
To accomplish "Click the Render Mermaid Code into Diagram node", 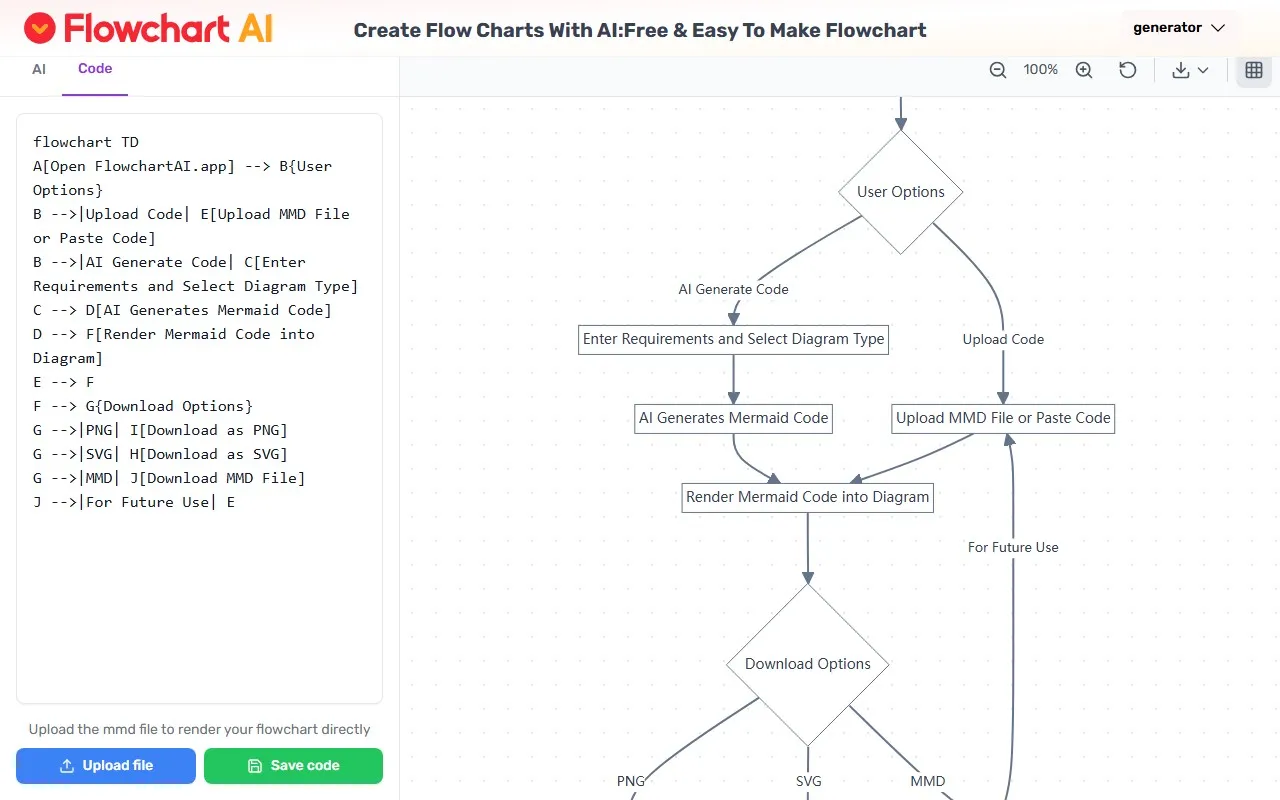I will [808, 497].
